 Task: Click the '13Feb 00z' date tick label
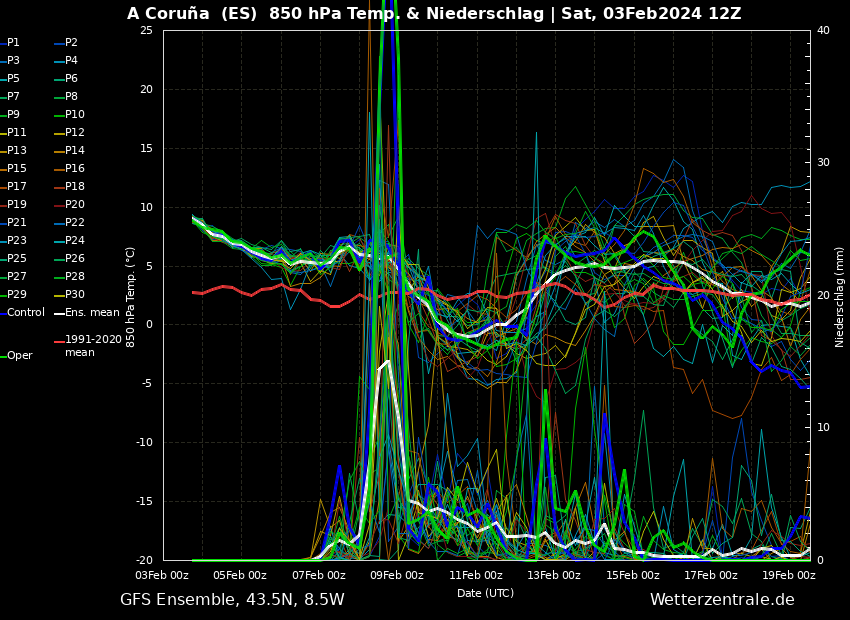(554, 575)
